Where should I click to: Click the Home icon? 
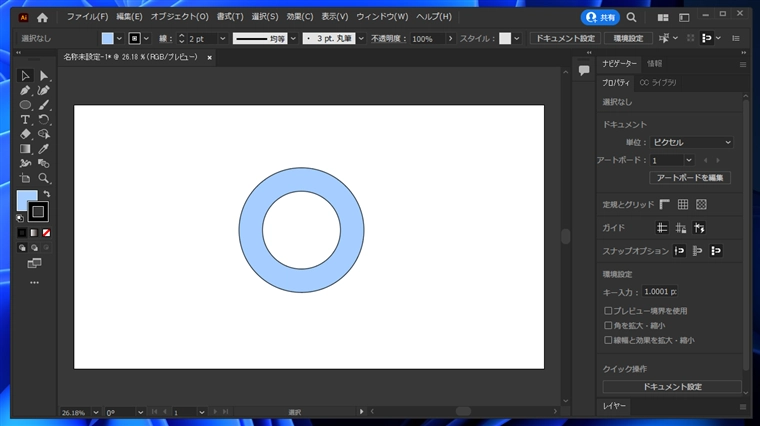click(43, 18)
